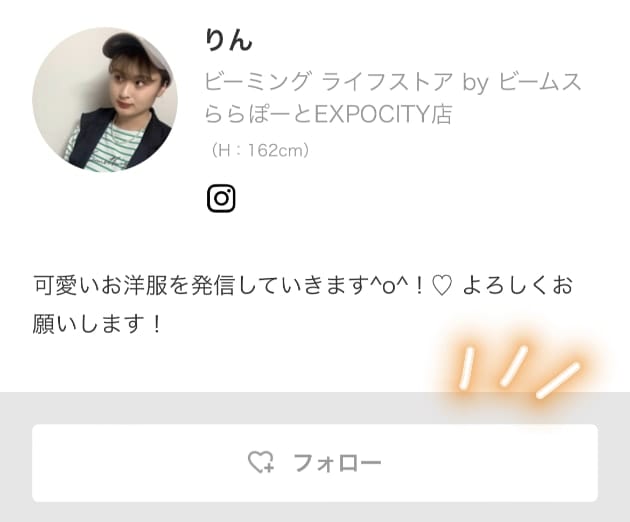Click bio line starting 可愛いお洋服
The image size is (630, 522).
pos(303,286)
